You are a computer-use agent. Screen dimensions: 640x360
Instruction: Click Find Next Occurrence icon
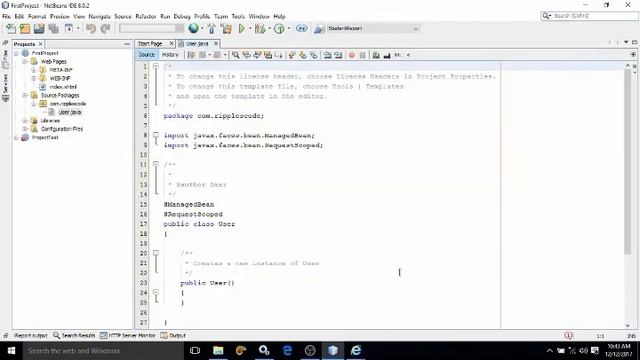click(257, 55)
